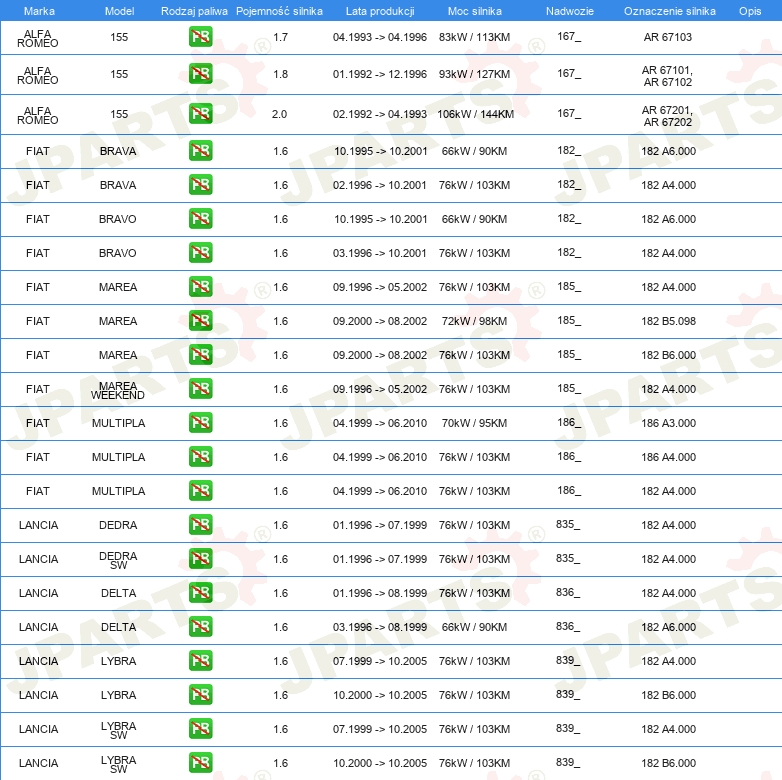
Task: Select fuel type icon for Fiat Marea Weekend
Action: pyautogui.click(x=200, y=389)
